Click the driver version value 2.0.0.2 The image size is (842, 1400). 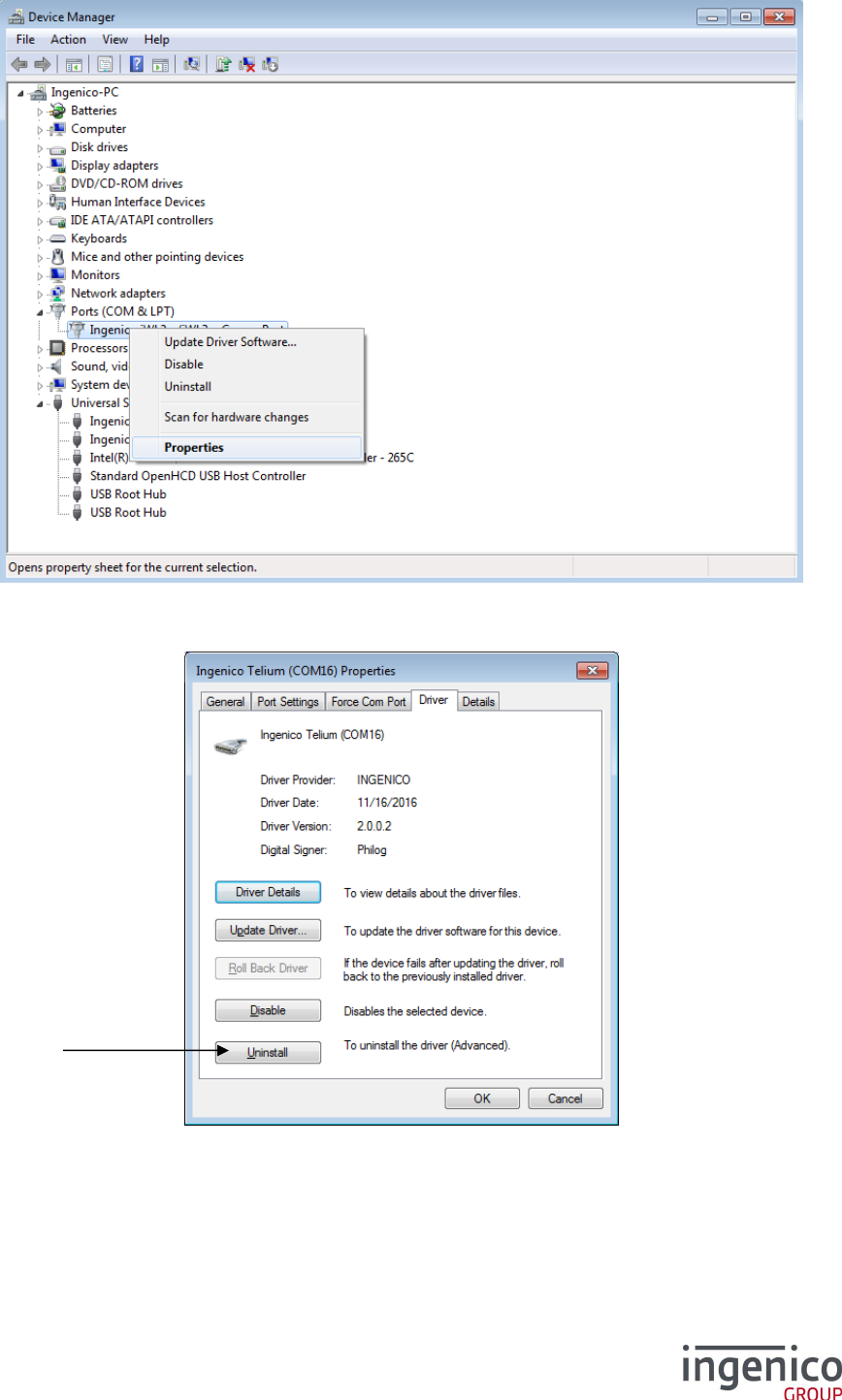click(375, 826)
